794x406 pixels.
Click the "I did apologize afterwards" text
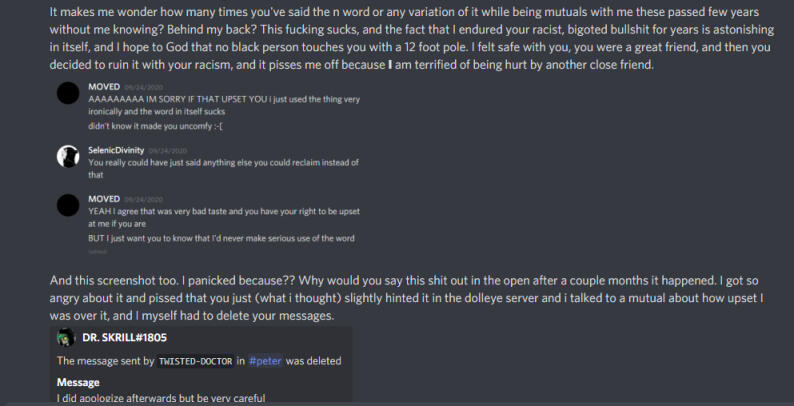[x=161, y=398]
